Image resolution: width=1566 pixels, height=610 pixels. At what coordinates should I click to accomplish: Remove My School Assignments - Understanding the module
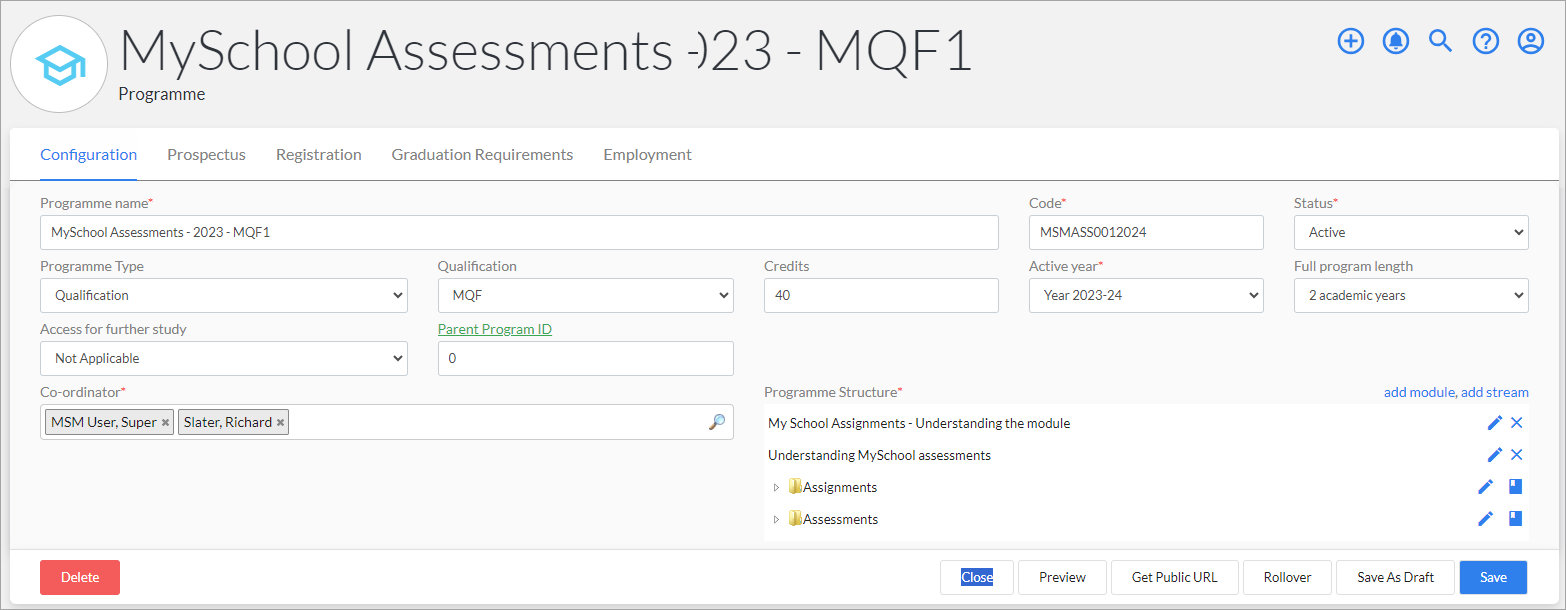point(1516,423)
